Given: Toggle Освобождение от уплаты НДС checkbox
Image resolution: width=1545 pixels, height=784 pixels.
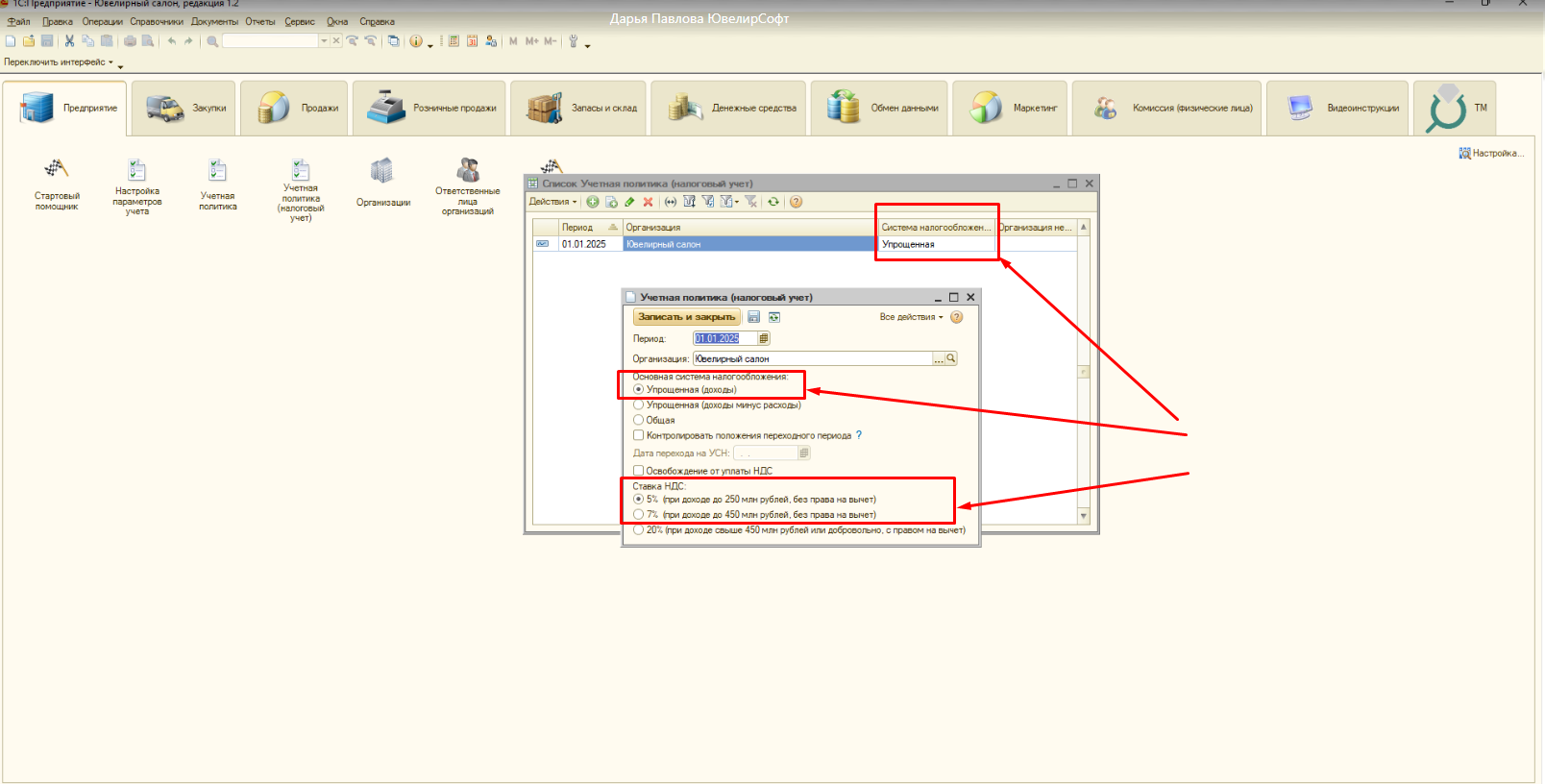Looking at the screenshot, I should pos(638,471).
